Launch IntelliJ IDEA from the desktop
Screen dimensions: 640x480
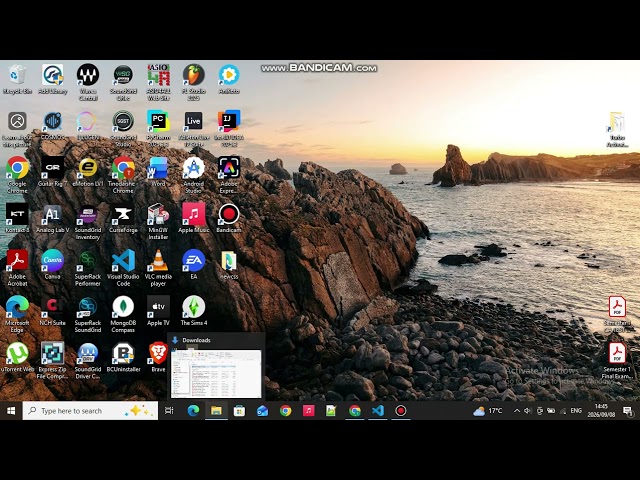tap(229, 129)
